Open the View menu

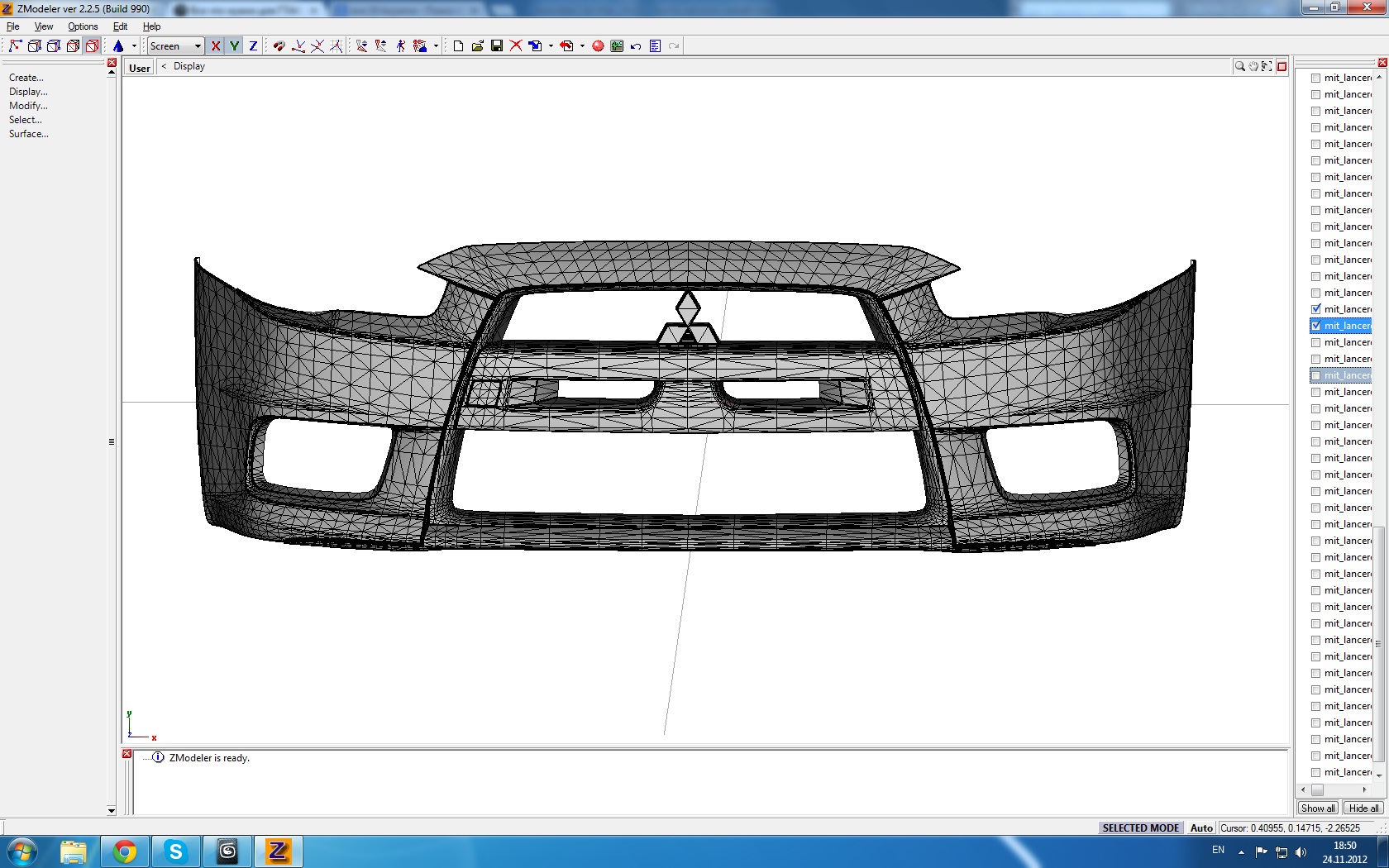(44, 26)
